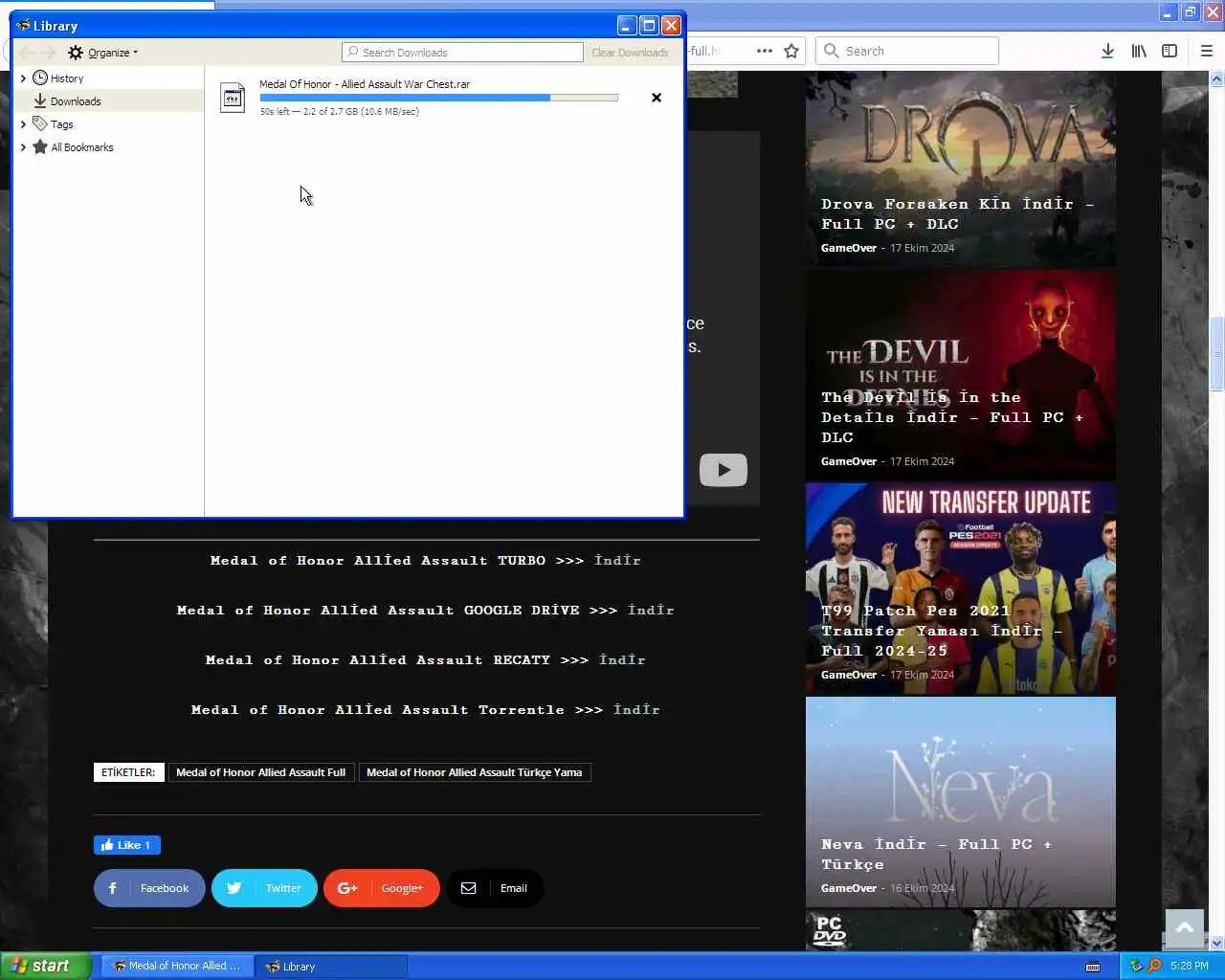Click GOOGLE DRIVE İndir download link
Screen dimensions: 1225x980
[651, 611]
